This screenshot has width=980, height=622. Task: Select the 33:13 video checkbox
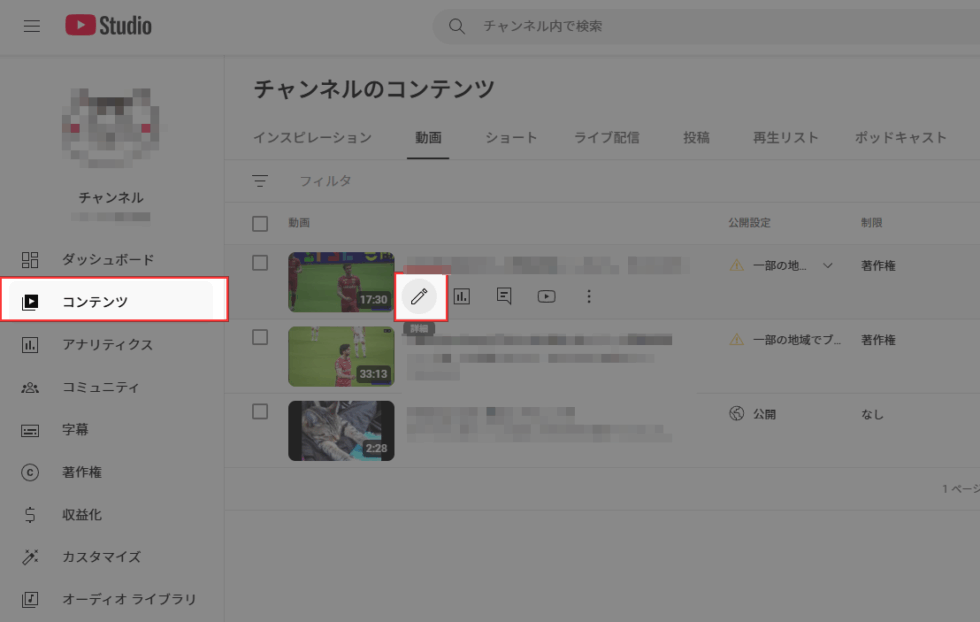[260, 337]
